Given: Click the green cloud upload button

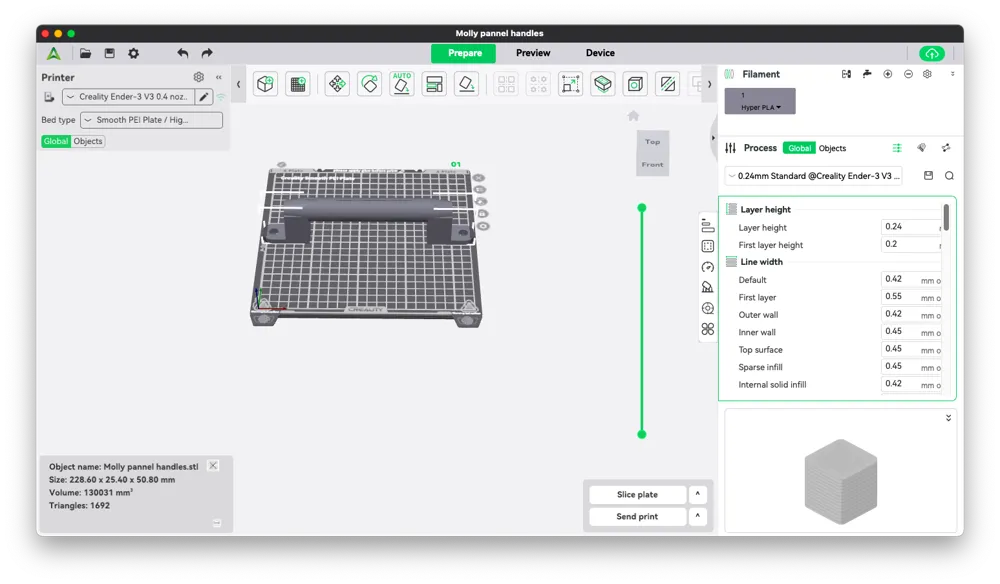Looking at the screenshot, I should pos(932,54).
